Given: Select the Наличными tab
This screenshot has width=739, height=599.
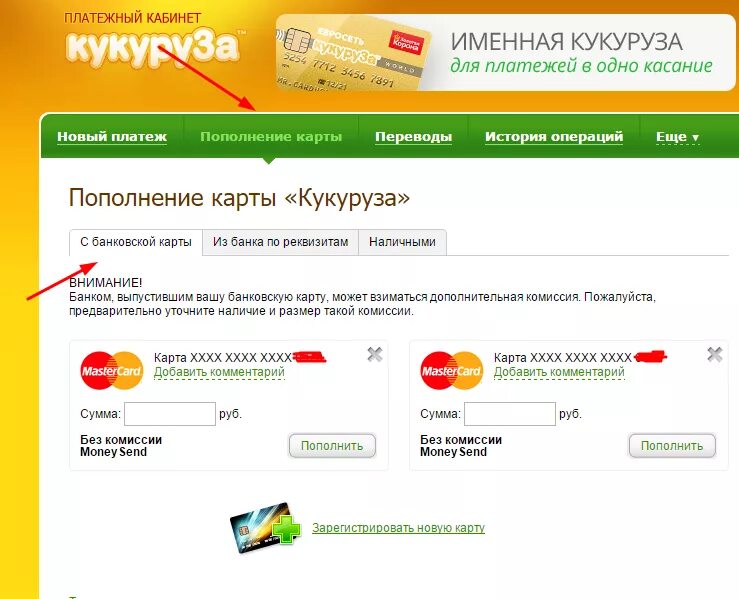Looking at the screenshot, I should (x=402, y=242).
